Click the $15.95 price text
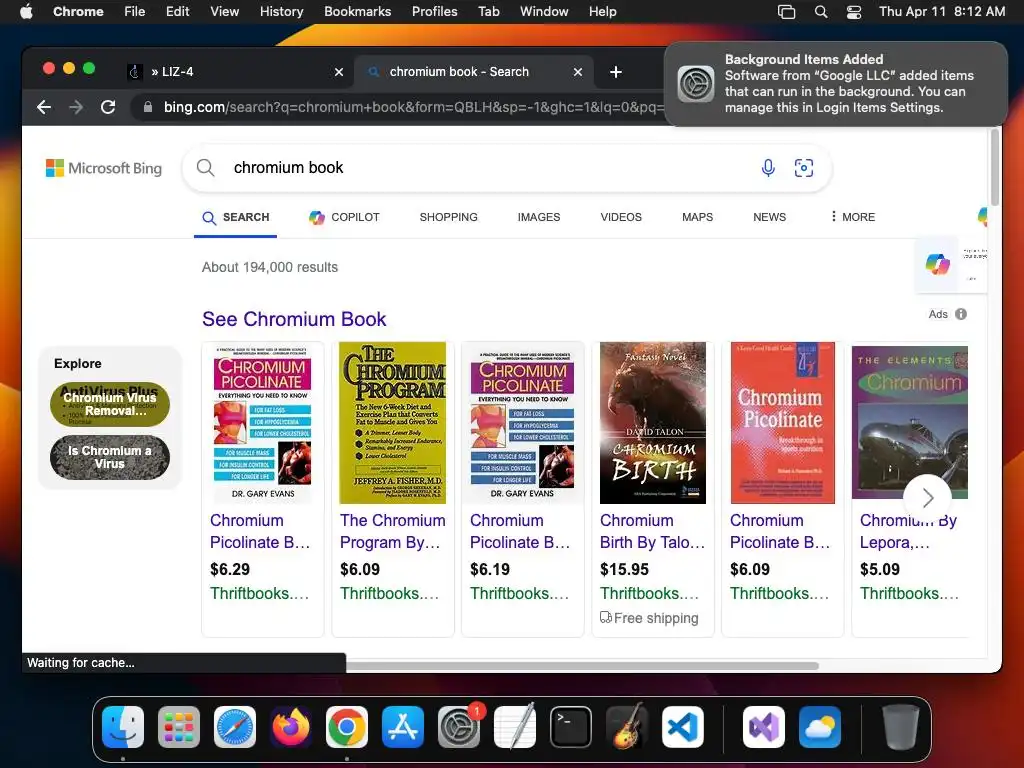Image resolution: width=1024 pixels, height=768 pixels. point(624,569)
